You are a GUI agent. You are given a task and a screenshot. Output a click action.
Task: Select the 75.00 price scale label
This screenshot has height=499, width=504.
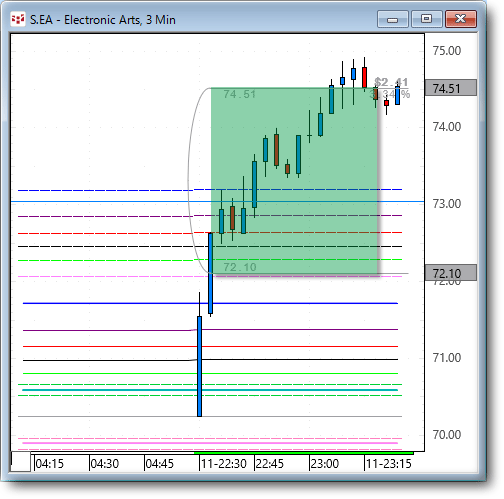(447, 51)
